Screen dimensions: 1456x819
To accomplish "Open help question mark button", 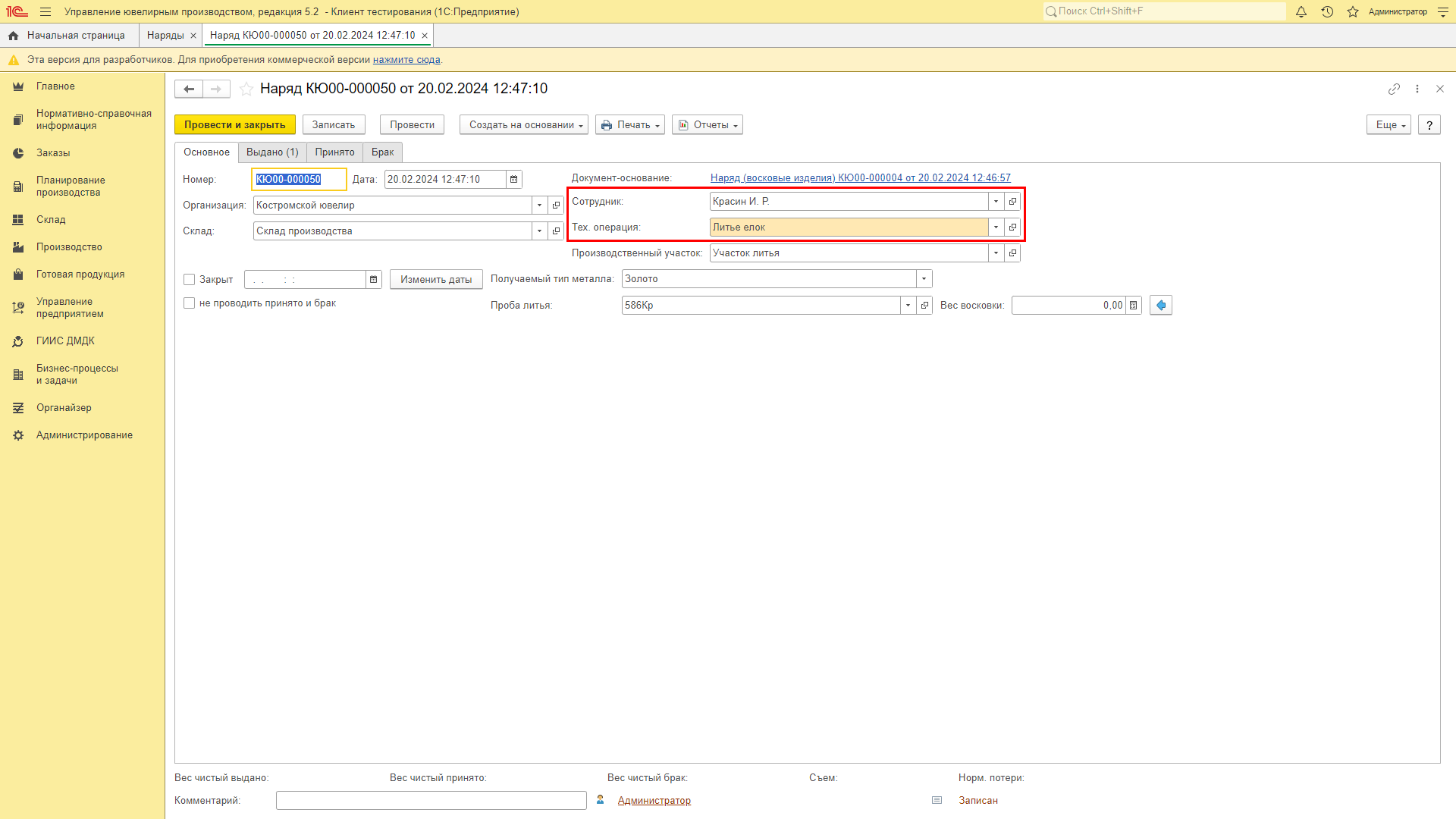I will (x=1429, y=125).
